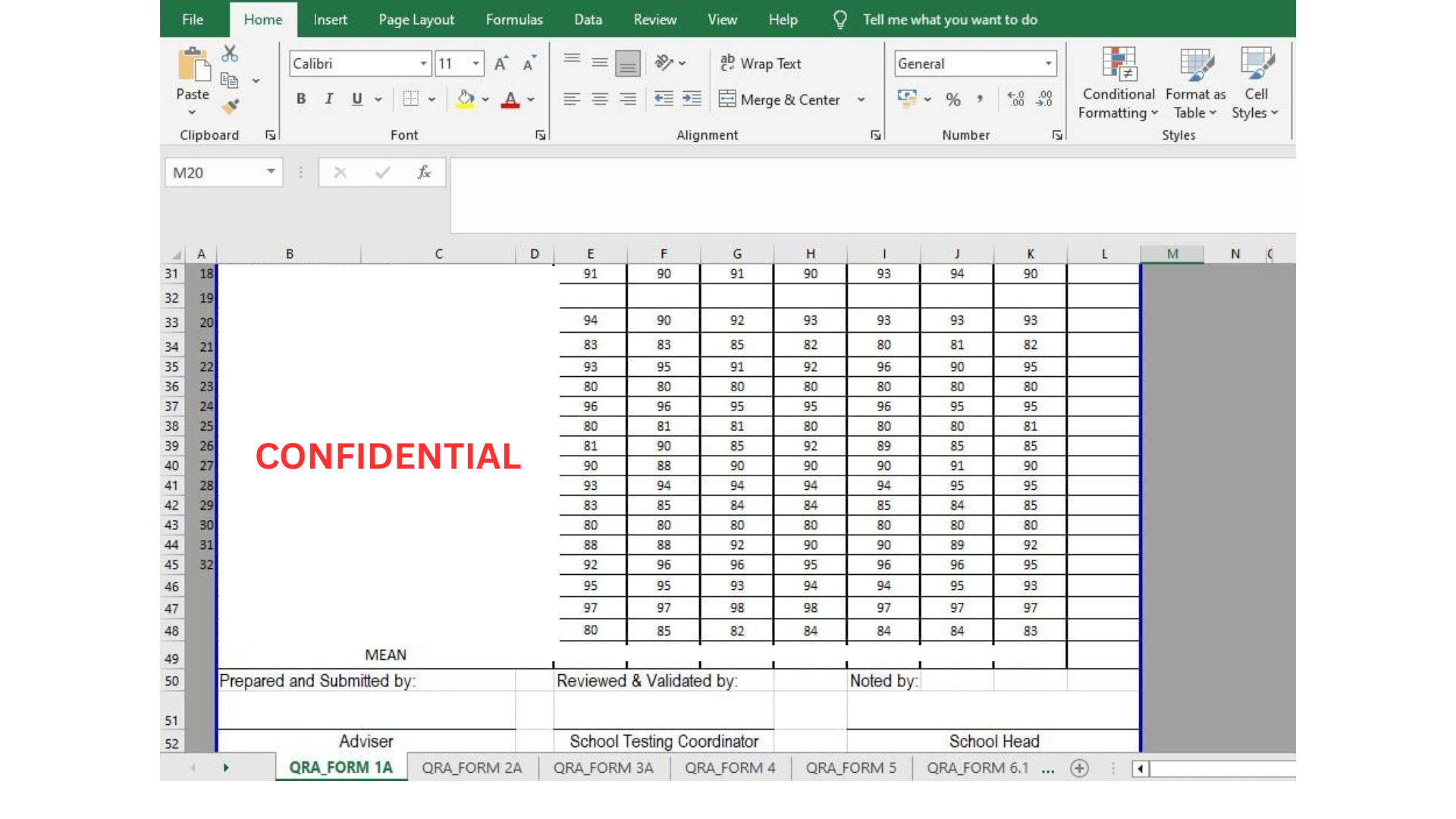Image resolution: width=1456 pixels, height=819 pixels.
Task: Toggle Wrap Text
Action: pyautogui.click(x=761, y=64)
